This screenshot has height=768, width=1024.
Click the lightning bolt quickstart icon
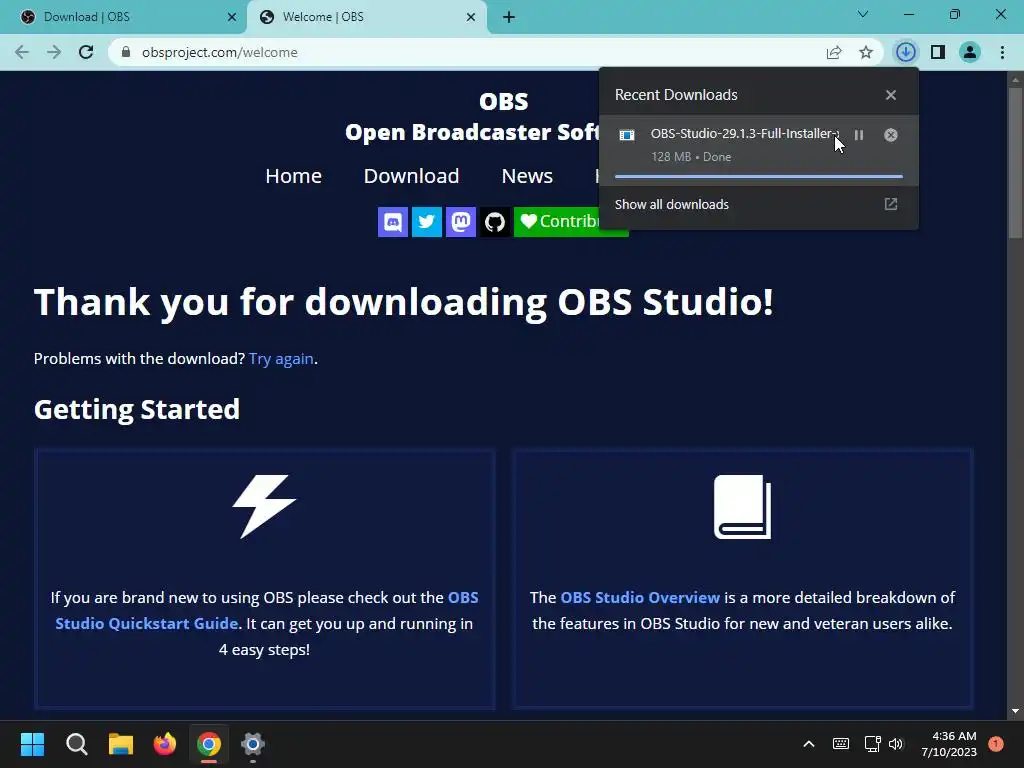click(x=264, y=507)
